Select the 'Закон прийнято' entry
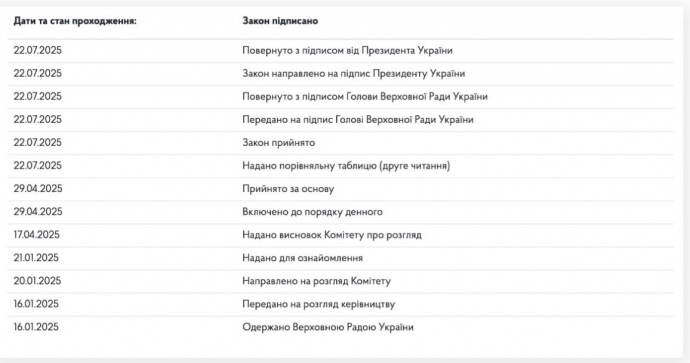This screenshot has width=690, height=363. 279,143
